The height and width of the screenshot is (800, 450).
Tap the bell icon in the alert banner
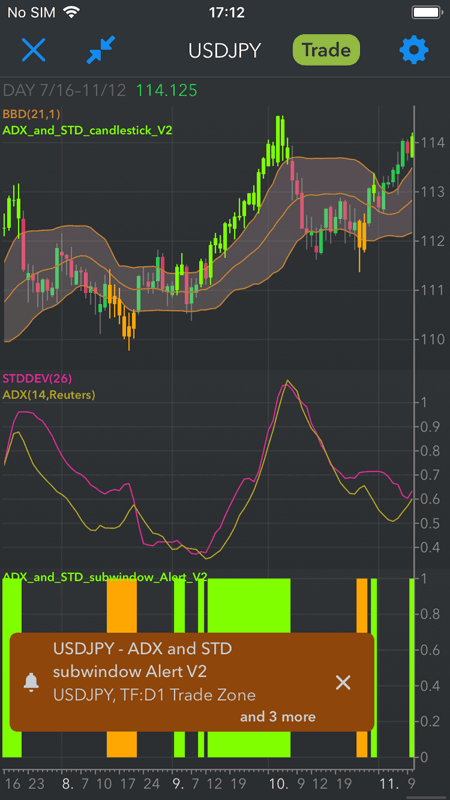coord(32,682)
